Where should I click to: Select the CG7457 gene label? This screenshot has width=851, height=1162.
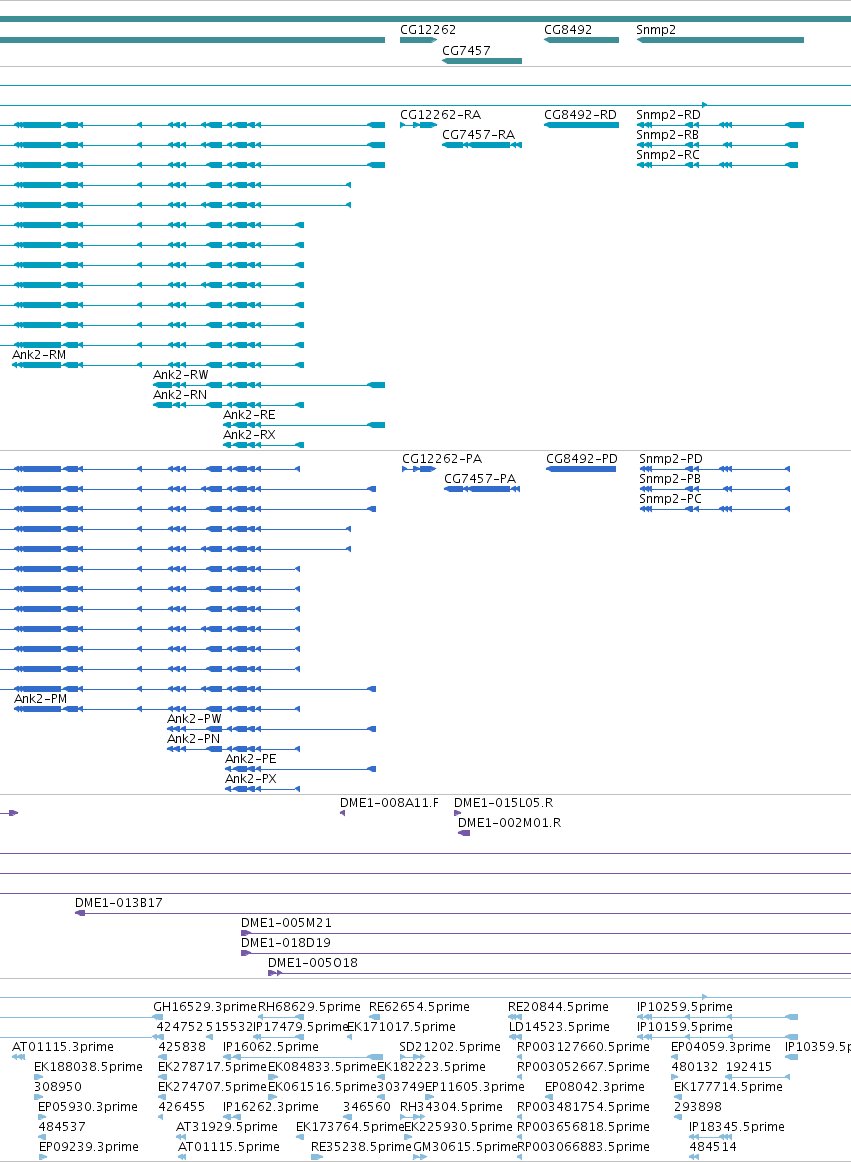pos(466,51)
